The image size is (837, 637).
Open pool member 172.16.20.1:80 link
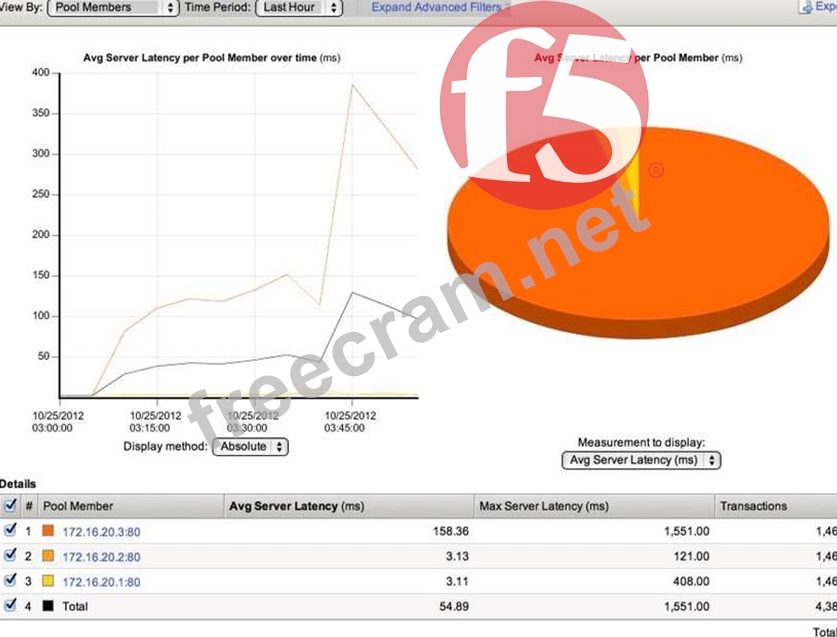pos(101,581)
